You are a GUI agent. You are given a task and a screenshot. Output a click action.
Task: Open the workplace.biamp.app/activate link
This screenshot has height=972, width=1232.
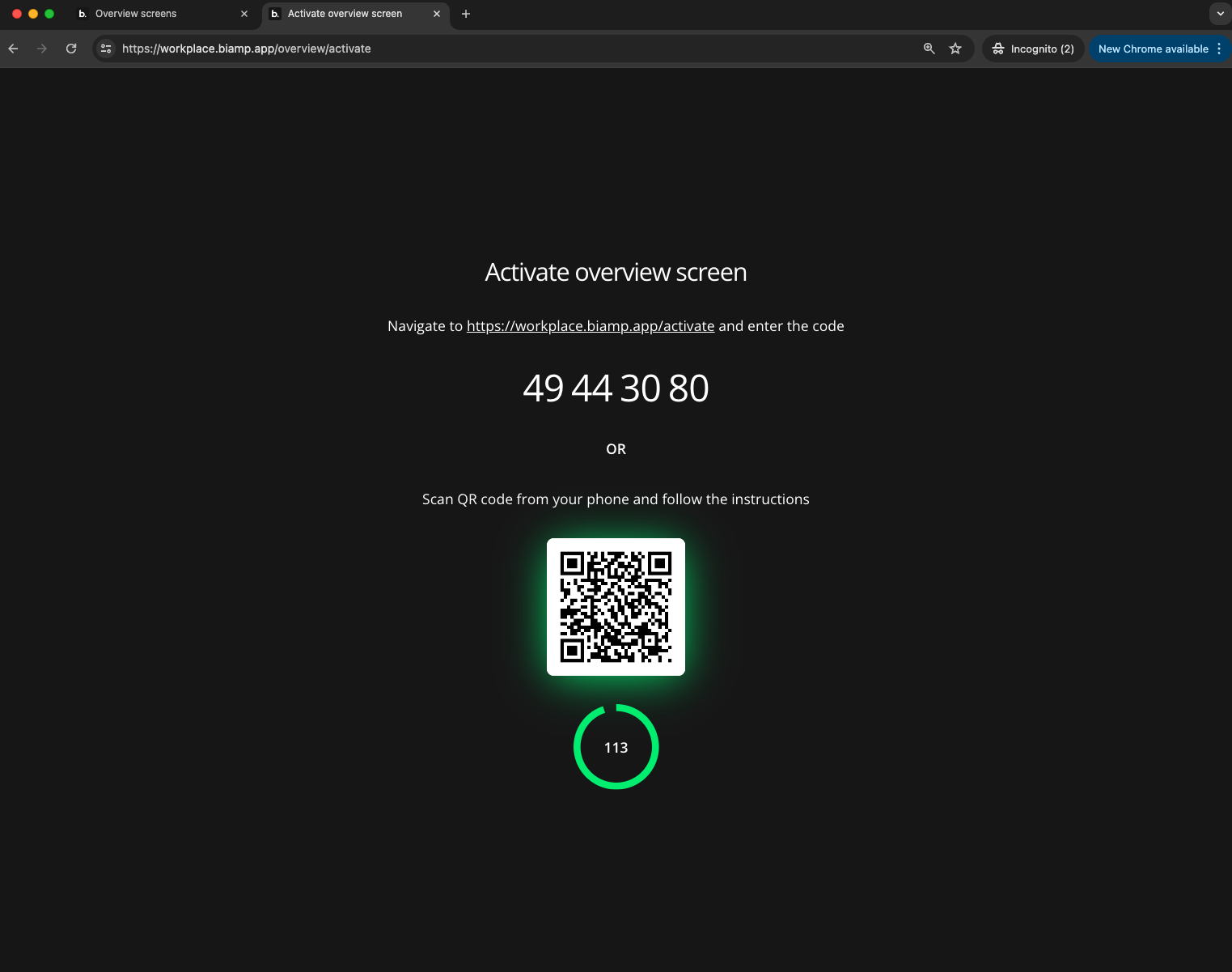coord(591,326)
